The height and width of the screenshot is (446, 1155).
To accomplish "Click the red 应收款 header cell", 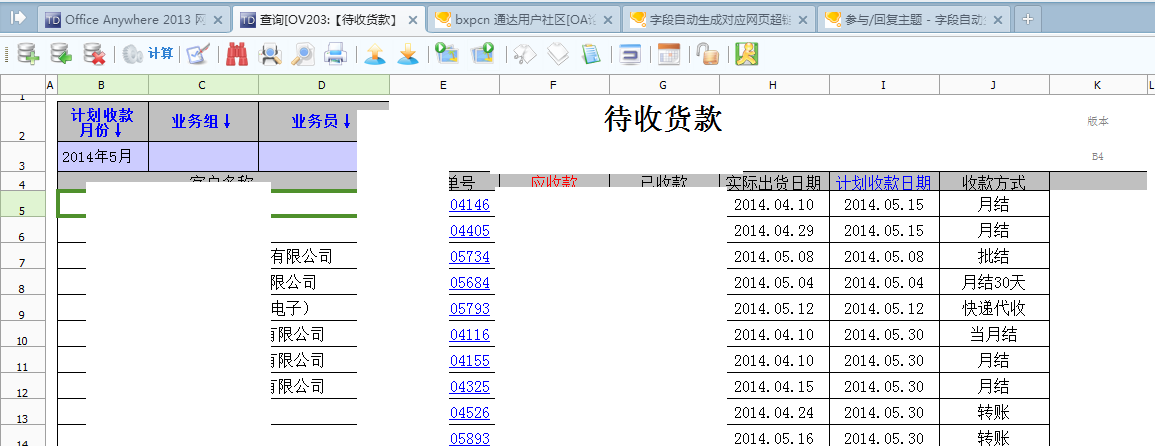I will click(x=554, y=181).
